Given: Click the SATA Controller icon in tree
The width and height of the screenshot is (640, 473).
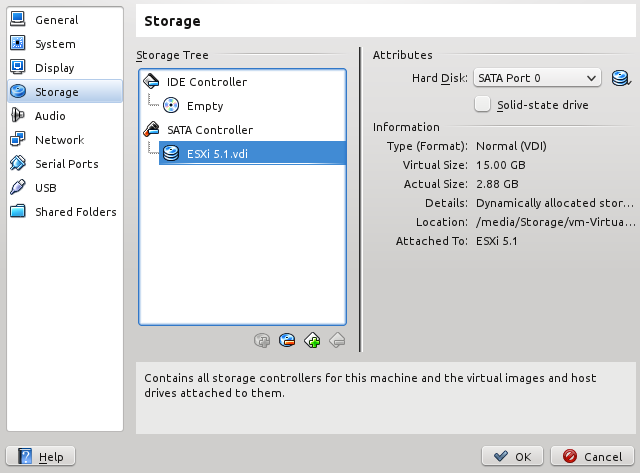Looking at the screenshot, I should pos(151,130).
